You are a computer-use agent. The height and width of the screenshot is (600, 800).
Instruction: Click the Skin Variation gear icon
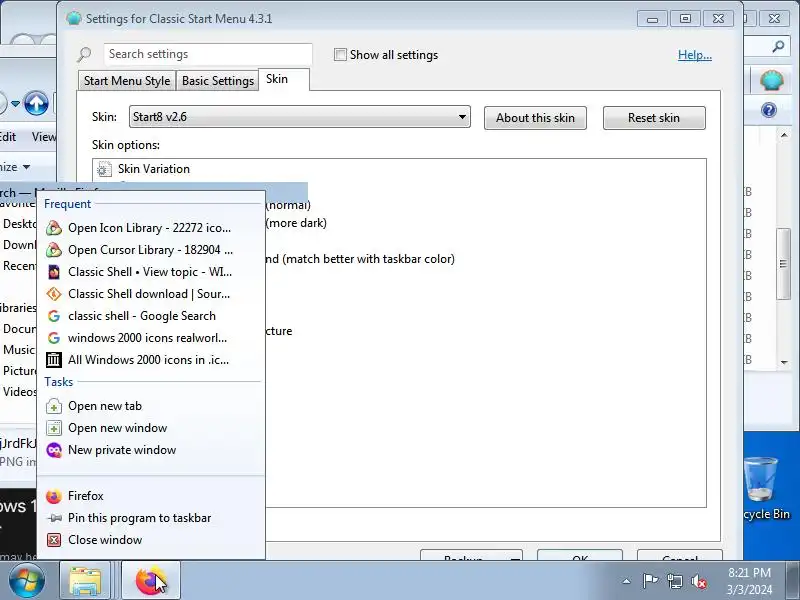(104, 169)
